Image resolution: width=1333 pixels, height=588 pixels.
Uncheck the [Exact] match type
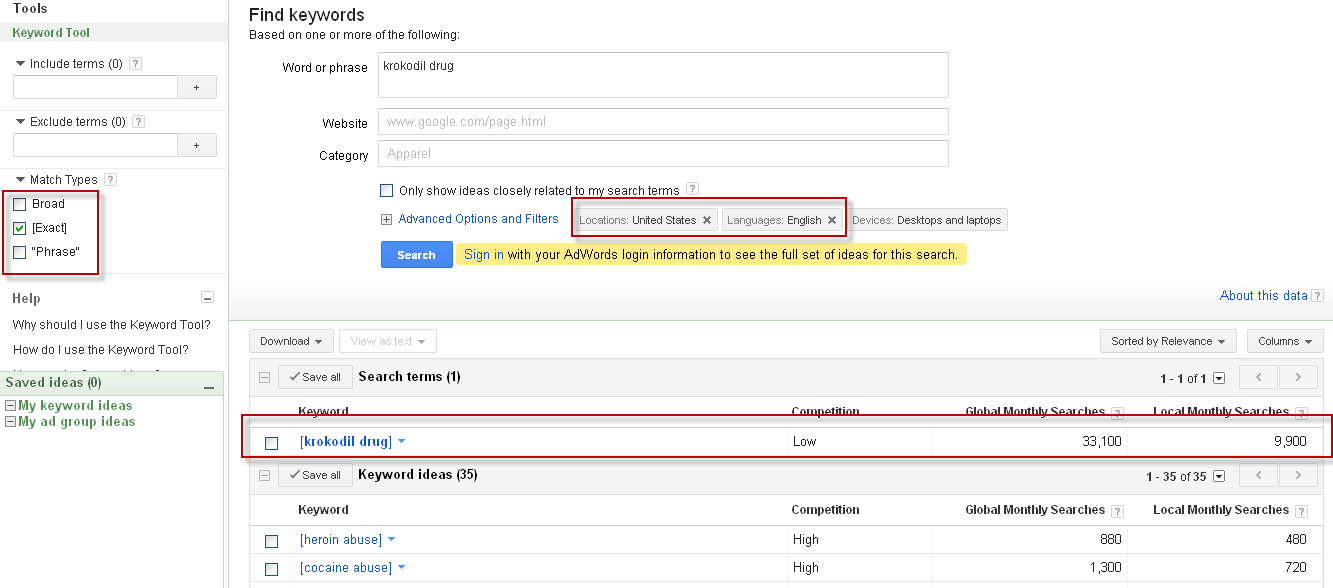point(20,228)
